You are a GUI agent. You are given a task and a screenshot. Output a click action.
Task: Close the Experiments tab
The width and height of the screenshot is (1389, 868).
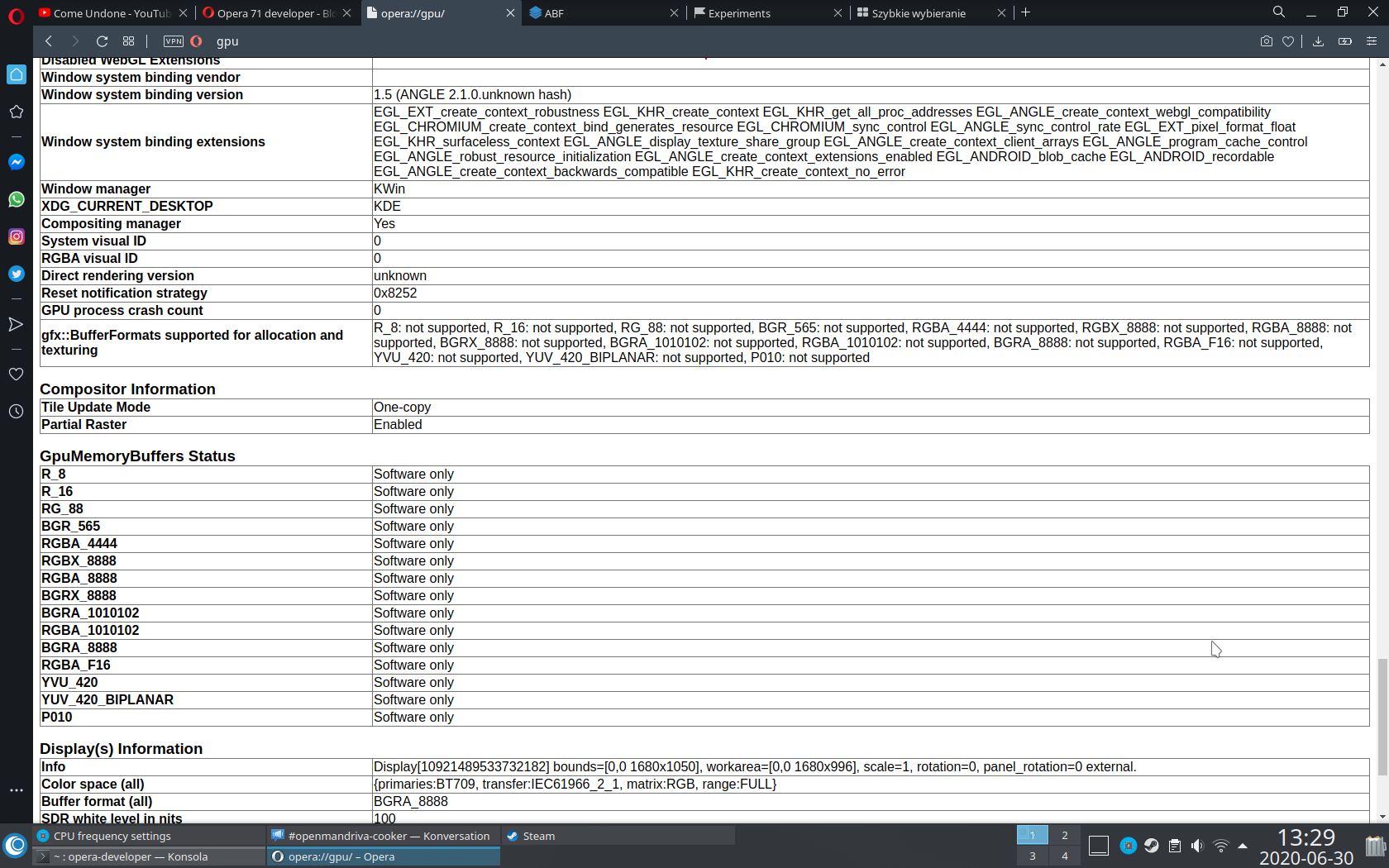point(838,13)
